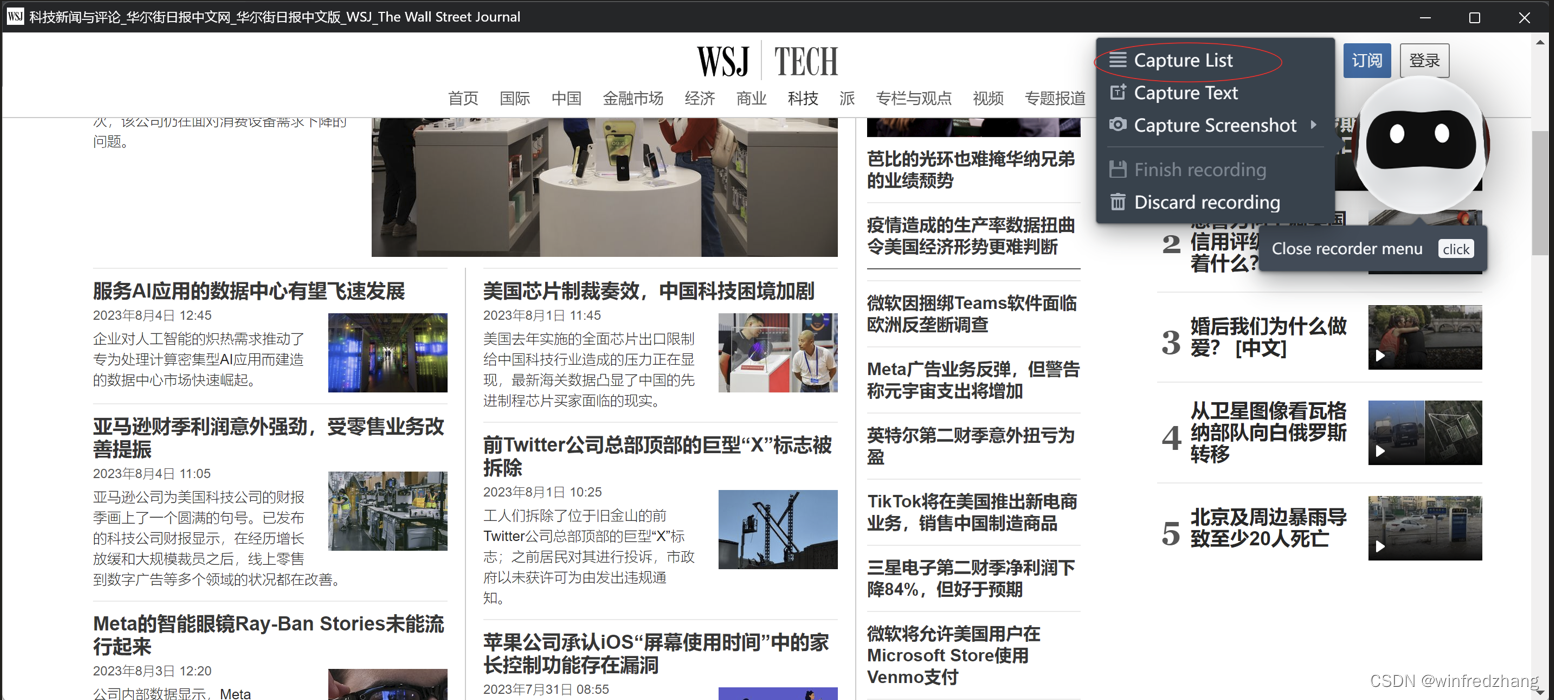Open 三星电子第二财季净利润下降84% link
This screenshot has width=1554, height=700.
coord(971,578)
